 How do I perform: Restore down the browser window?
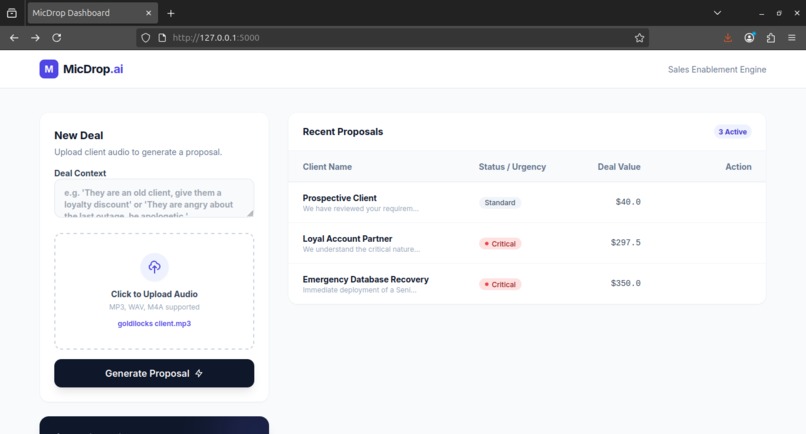pos(779,13)
